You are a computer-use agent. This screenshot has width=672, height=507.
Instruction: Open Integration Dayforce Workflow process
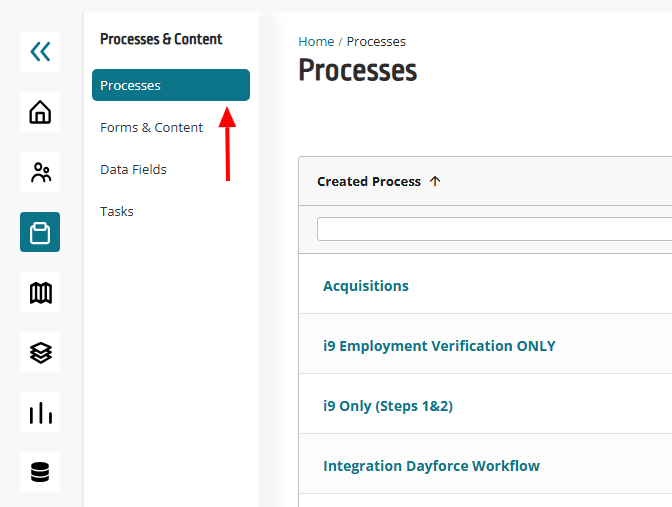[431, 465]
